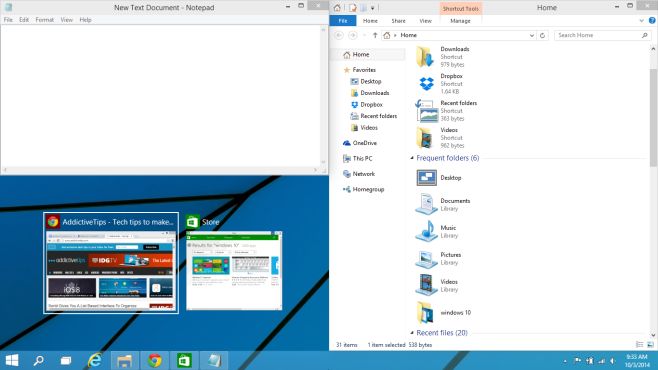Switch to large thumbnails view in status bar
Image resolution: width=658 pixels, height=370 pixels.
point(650,344)
